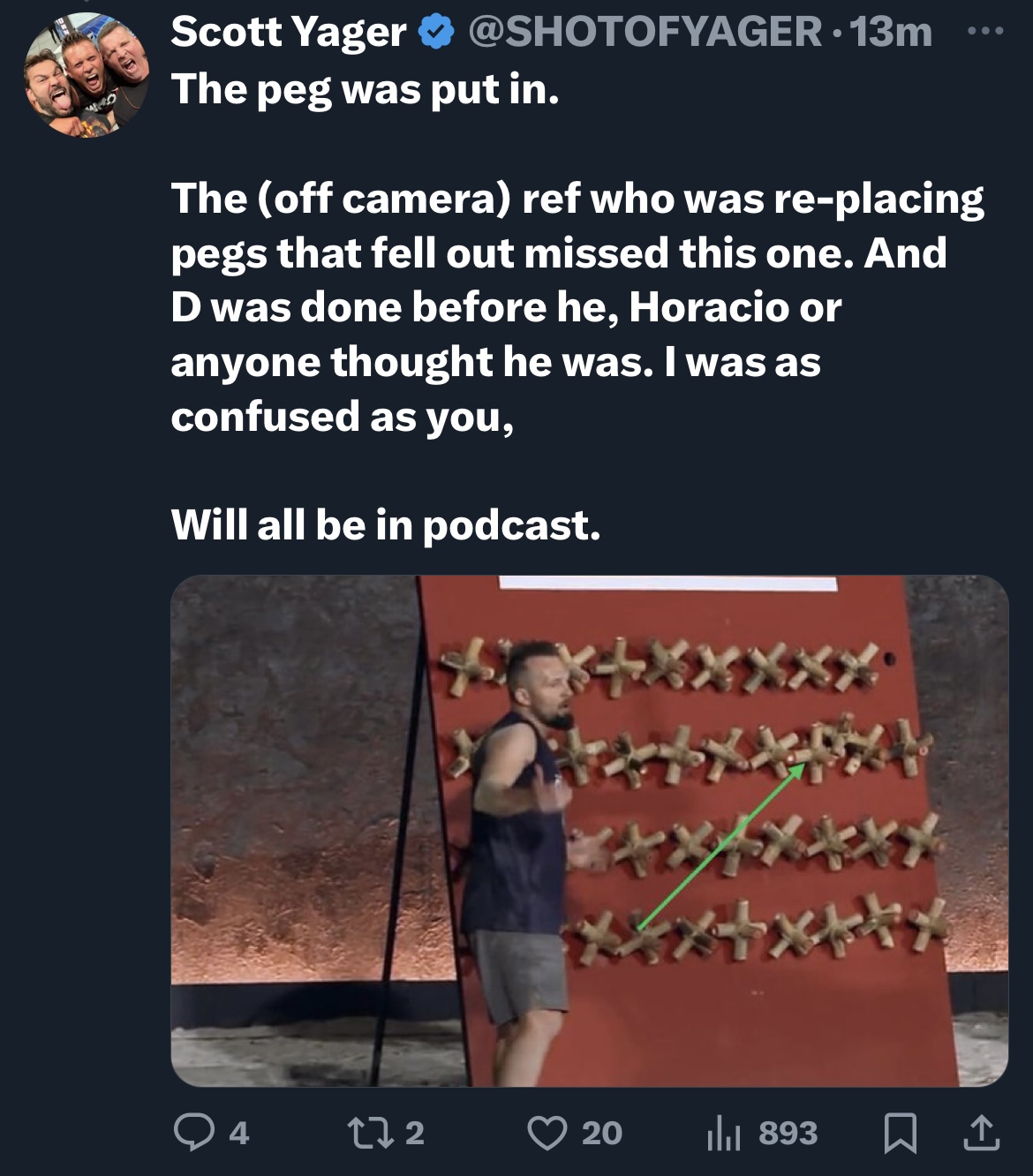Click the tweet text "The peg was put in."
1033x1176 pixels.
365,91
